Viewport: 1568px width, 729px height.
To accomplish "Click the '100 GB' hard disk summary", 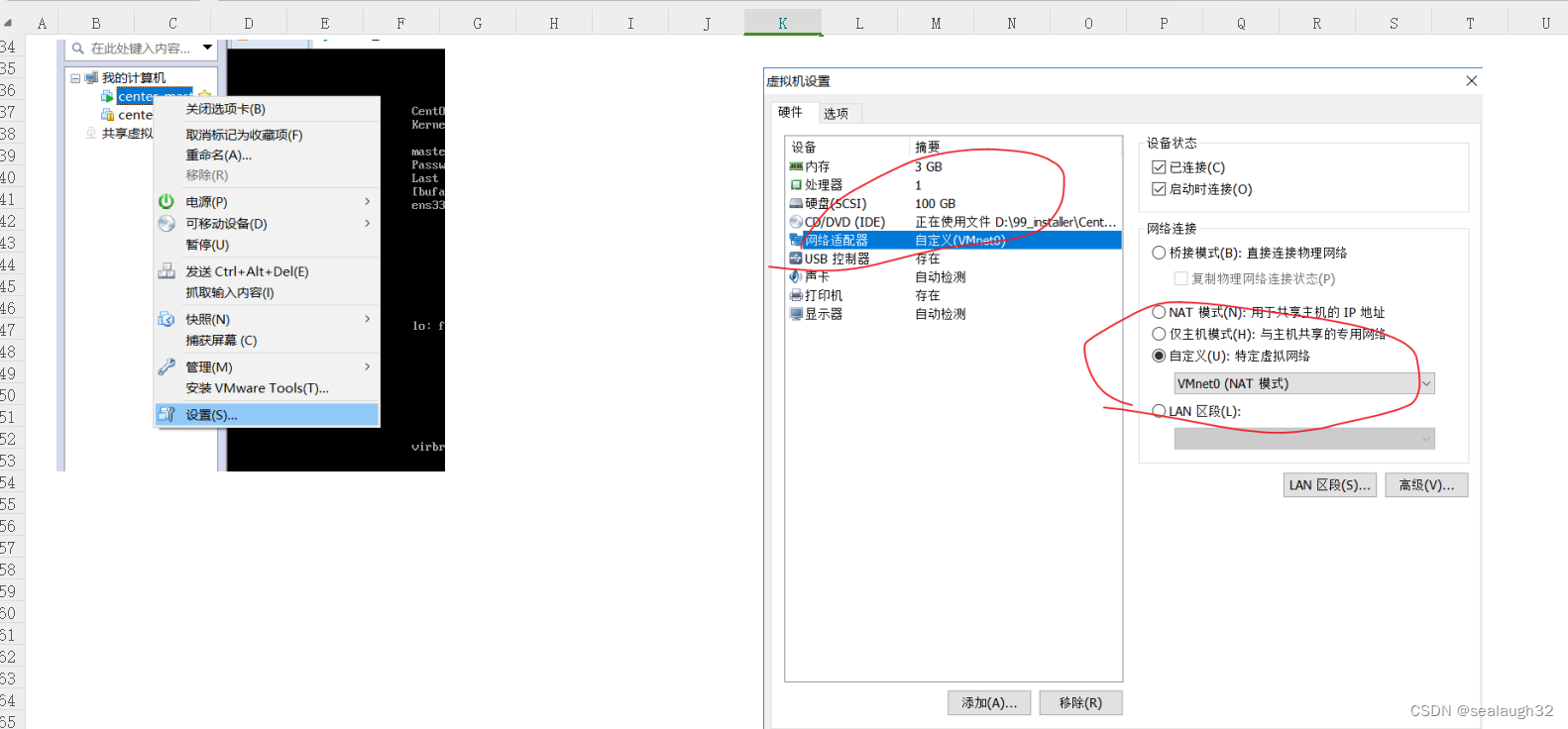I will click(935, 203).
